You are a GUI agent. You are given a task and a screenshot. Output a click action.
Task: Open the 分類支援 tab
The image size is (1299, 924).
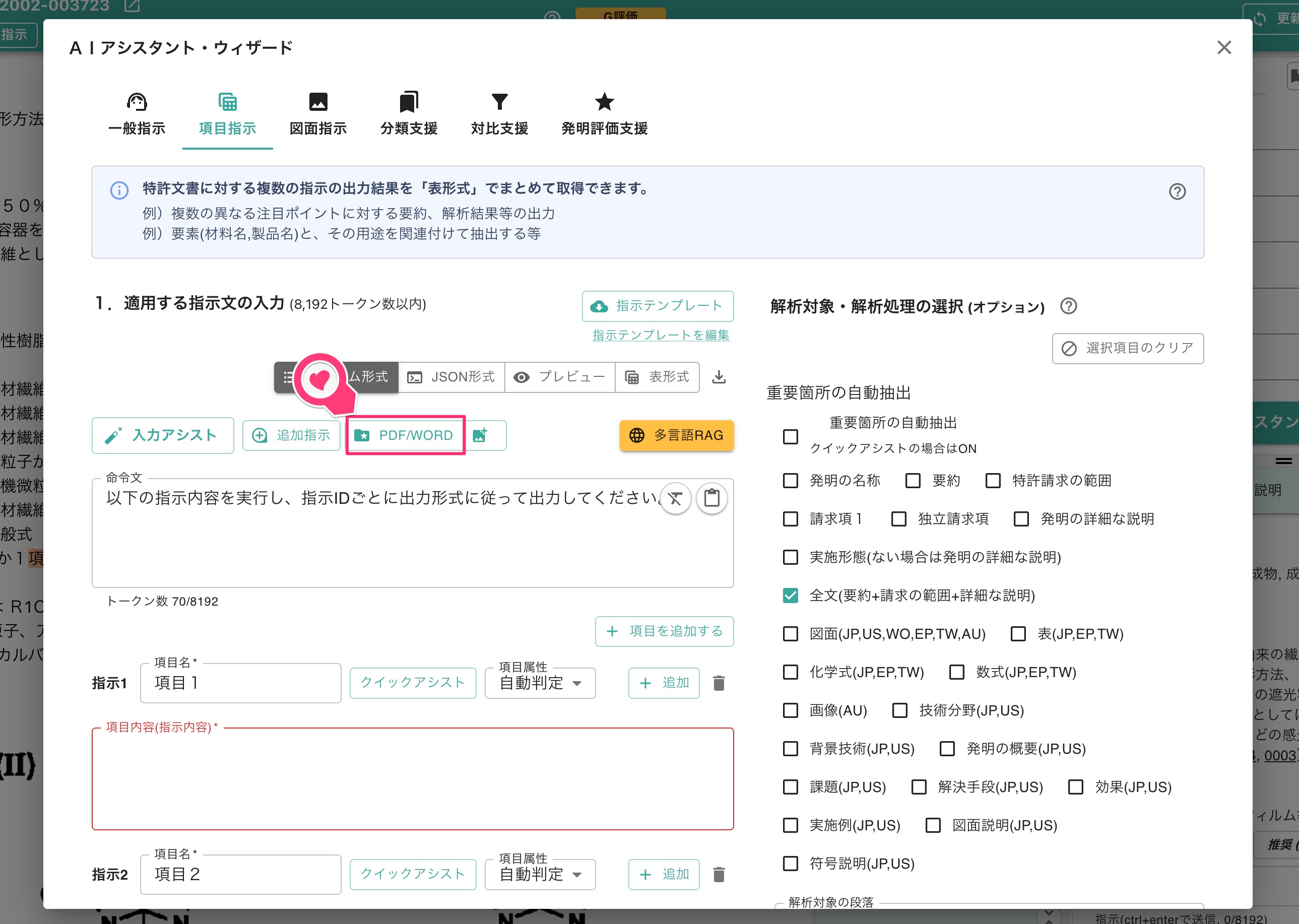click(x=409, y=114)
